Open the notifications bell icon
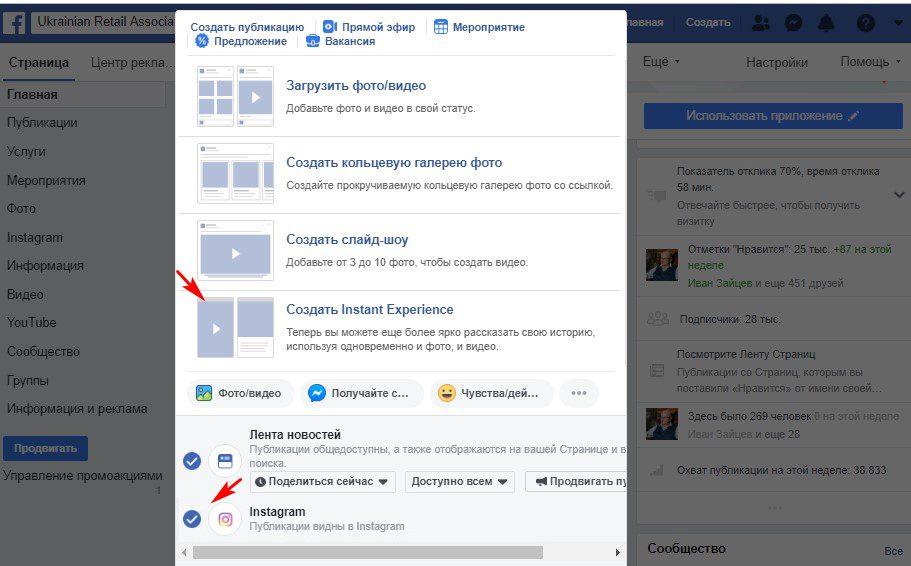This screenshot has width=911, height=566. 827,23
